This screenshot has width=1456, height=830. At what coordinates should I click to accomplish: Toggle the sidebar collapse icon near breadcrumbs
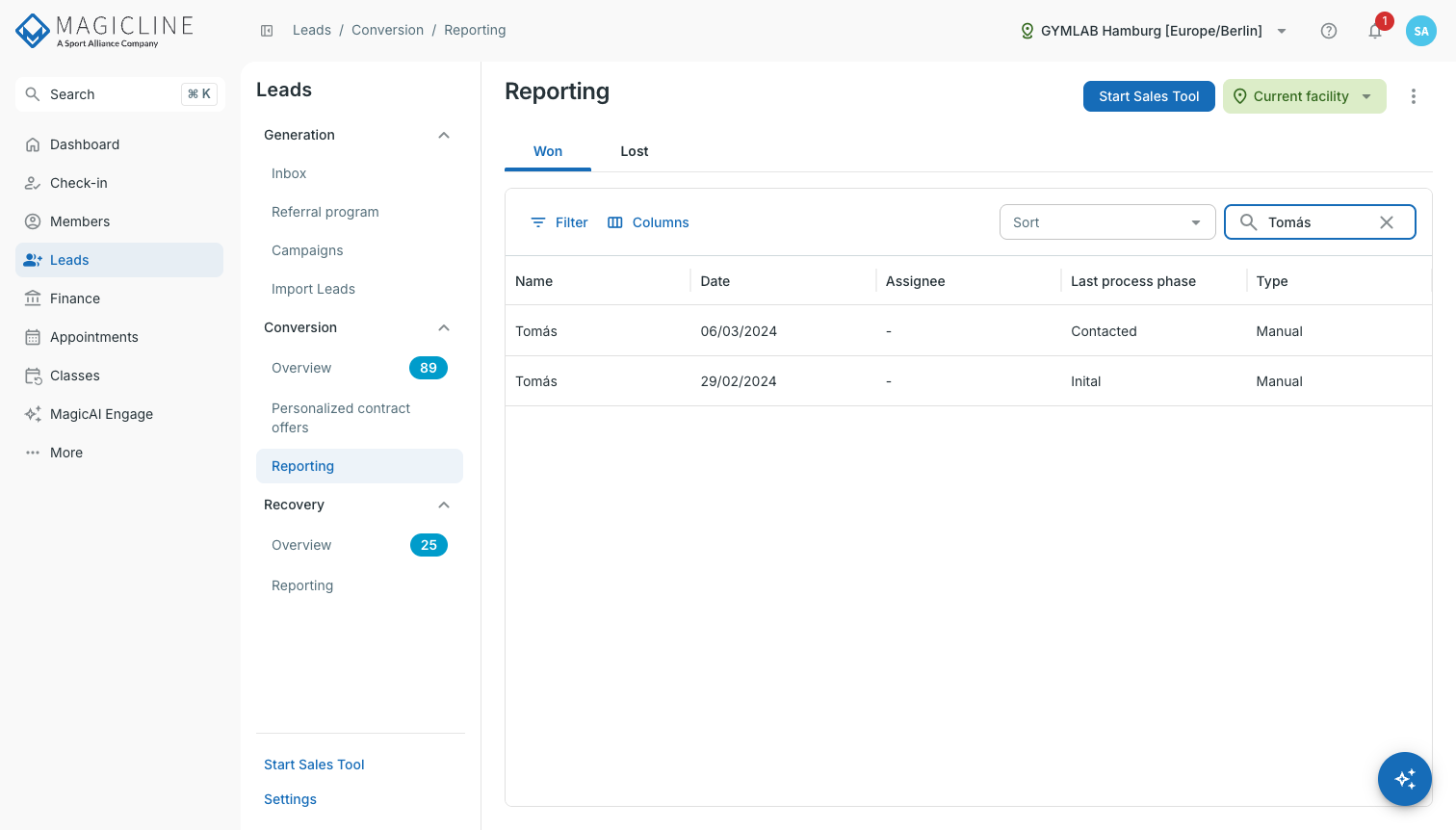tap(267, 31)
